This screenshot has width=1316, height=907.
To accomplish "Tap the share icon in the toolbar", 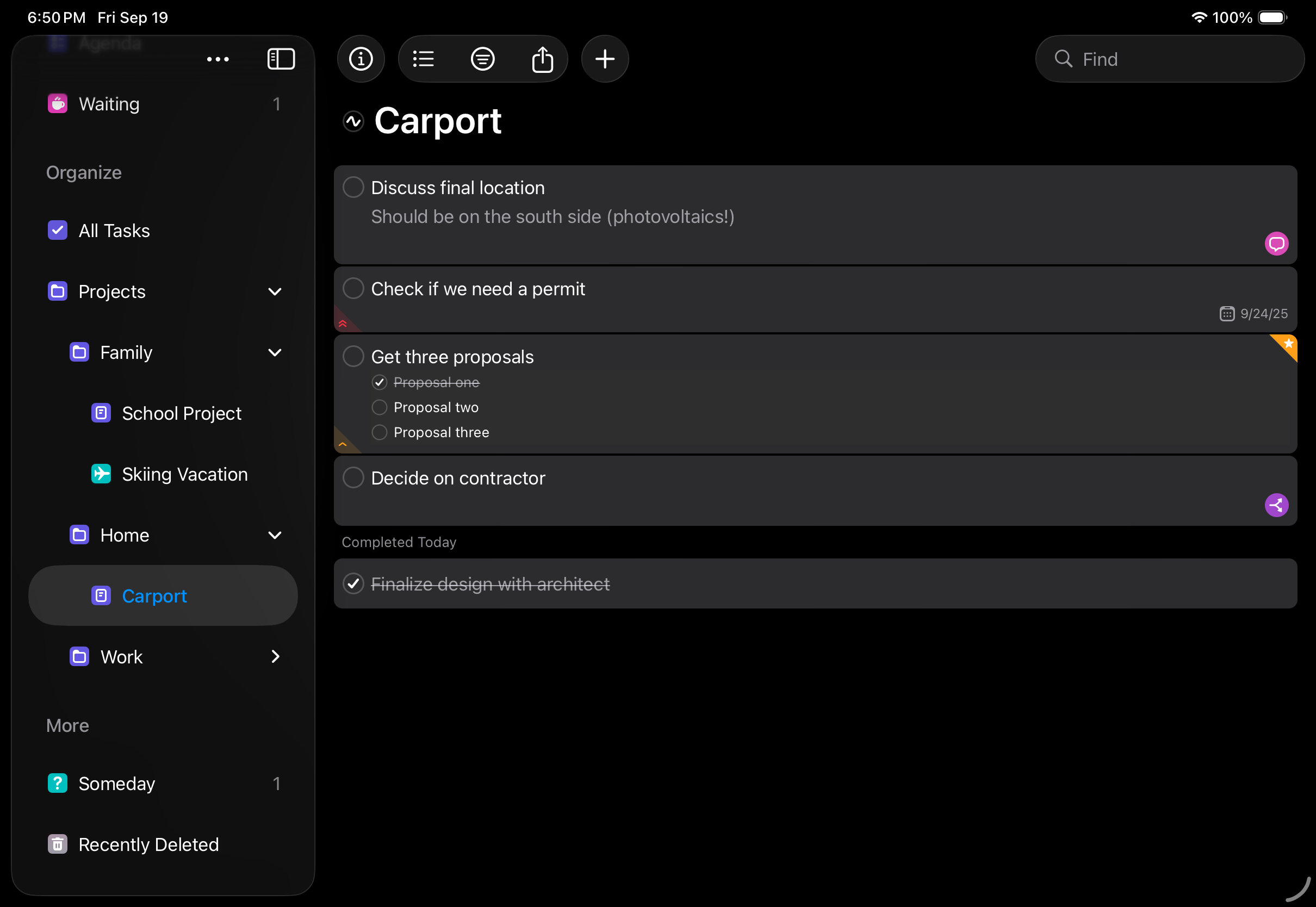I will 542,59.
